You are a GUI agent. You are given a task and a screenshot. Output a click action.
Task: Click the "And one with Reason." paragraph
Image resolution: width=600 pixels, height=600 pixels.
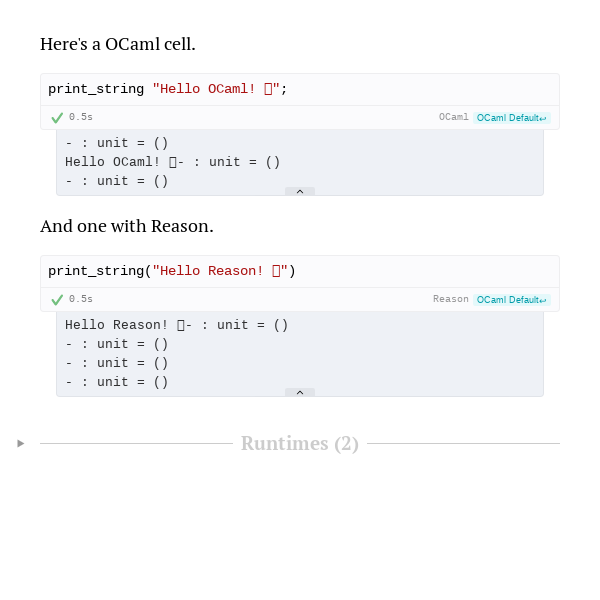pyautogui.click(x=127, y=226)
